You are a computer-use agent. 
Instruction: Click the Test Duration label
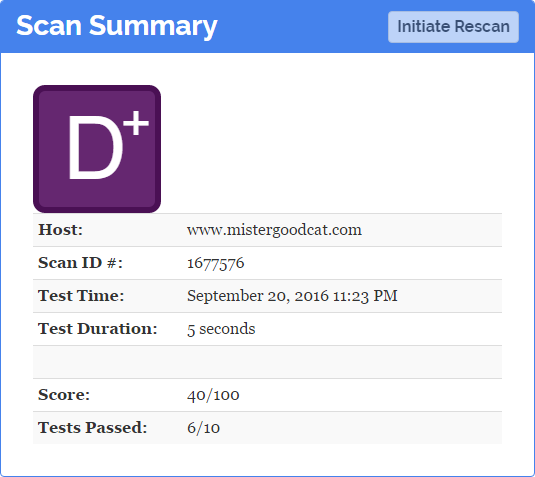tap(98, 329)
